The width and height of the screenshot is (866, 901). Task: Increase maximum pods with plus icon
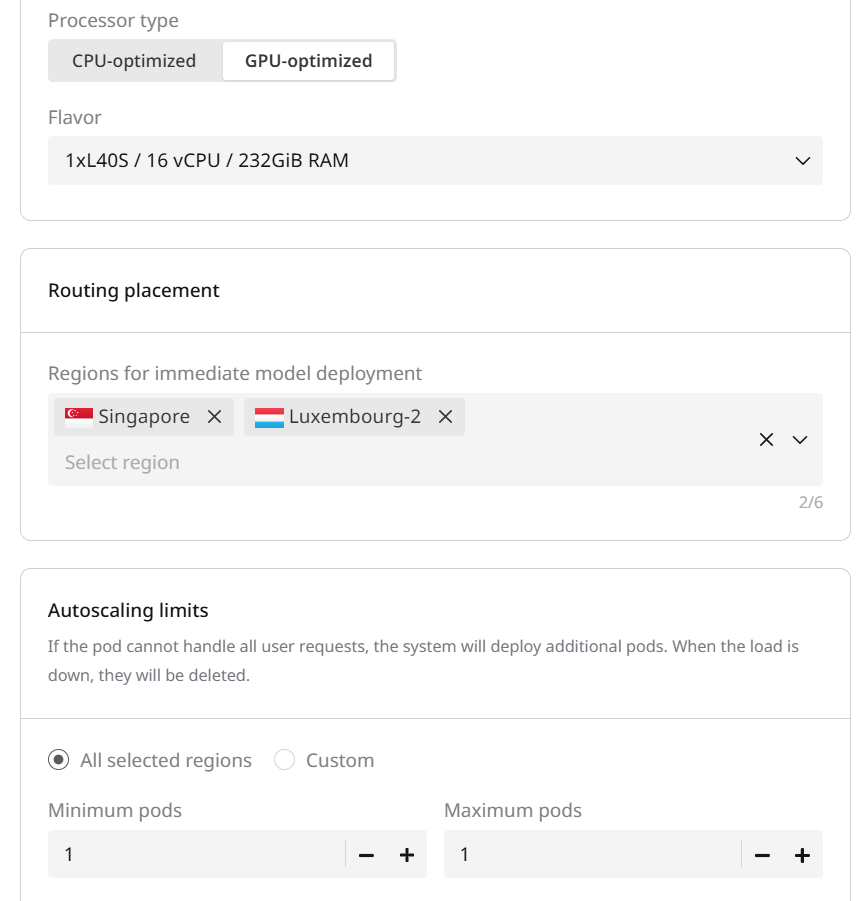[x=802, y=855]
